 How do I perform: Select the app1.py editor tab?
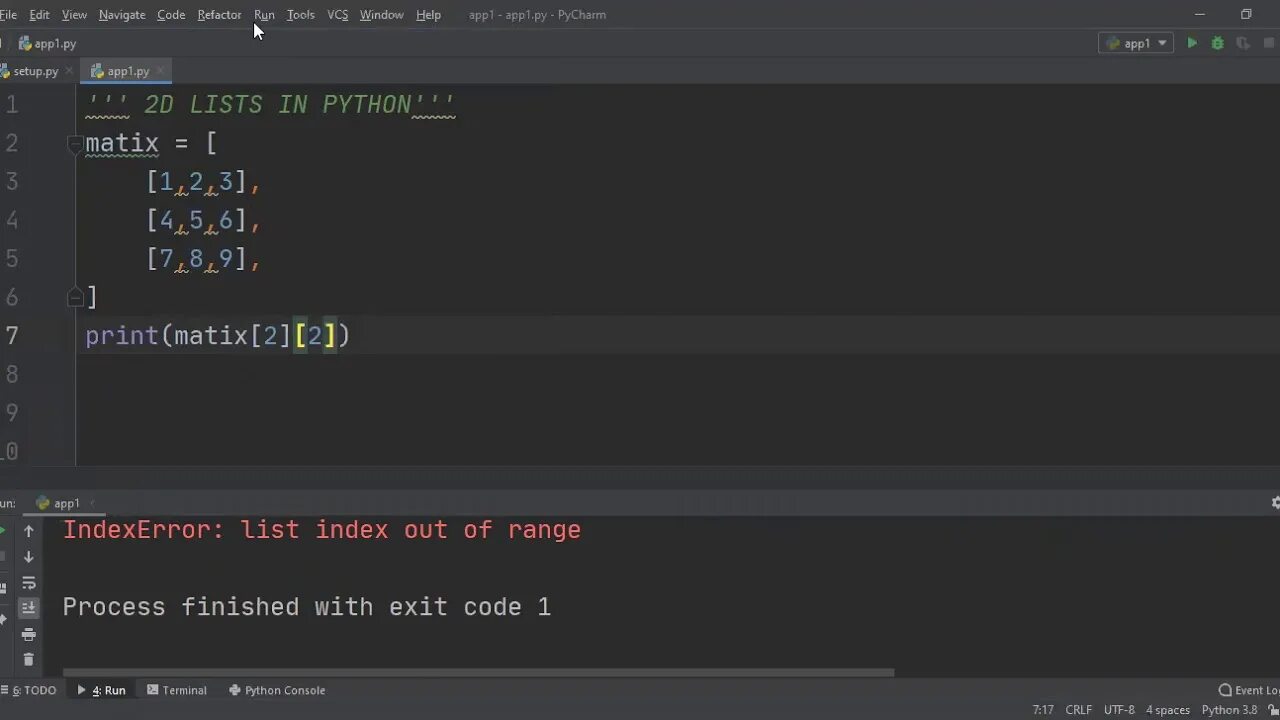point(128,71)
